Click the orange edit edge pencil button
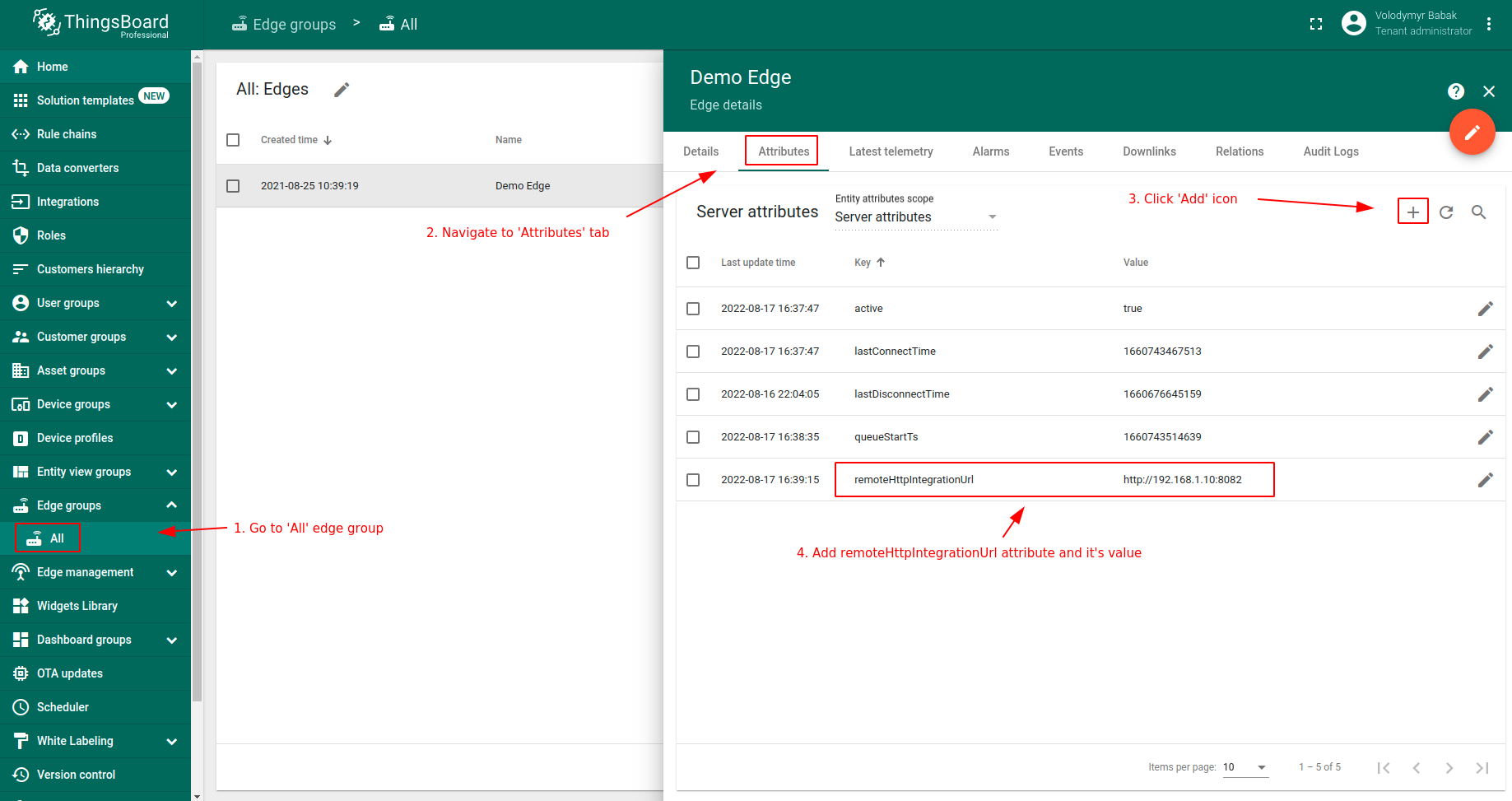 click(1472, 132)
